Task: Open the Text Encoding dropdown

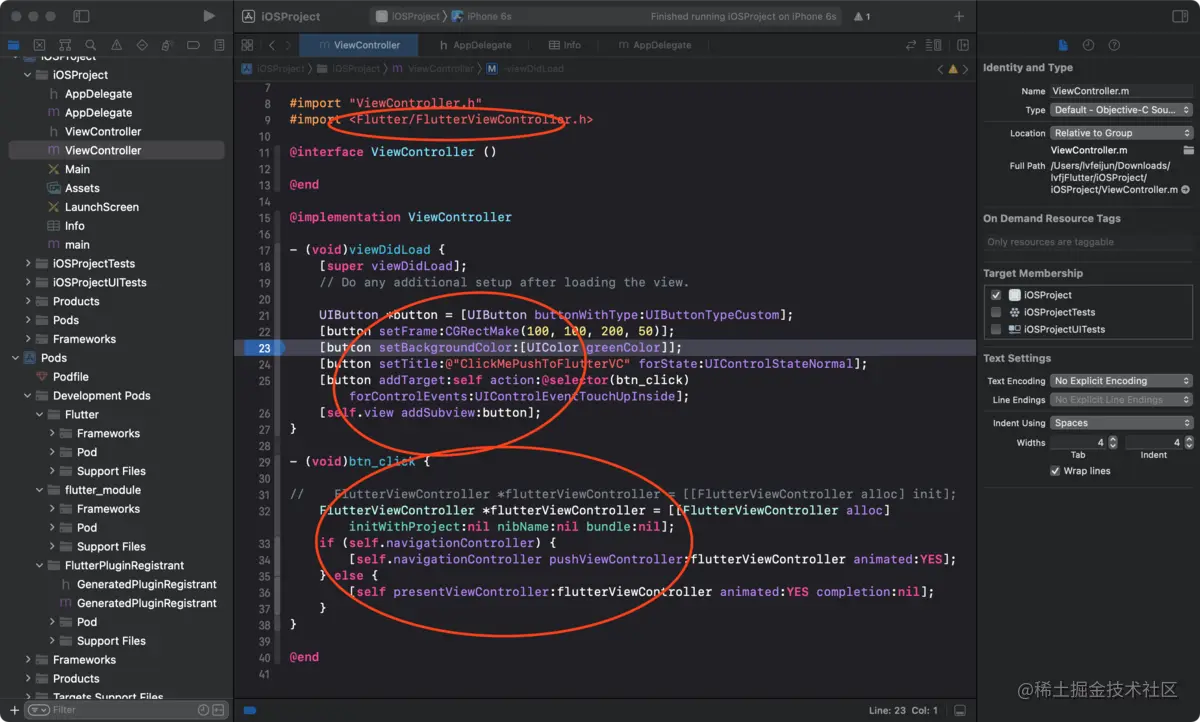Action: click(1121, 381)
